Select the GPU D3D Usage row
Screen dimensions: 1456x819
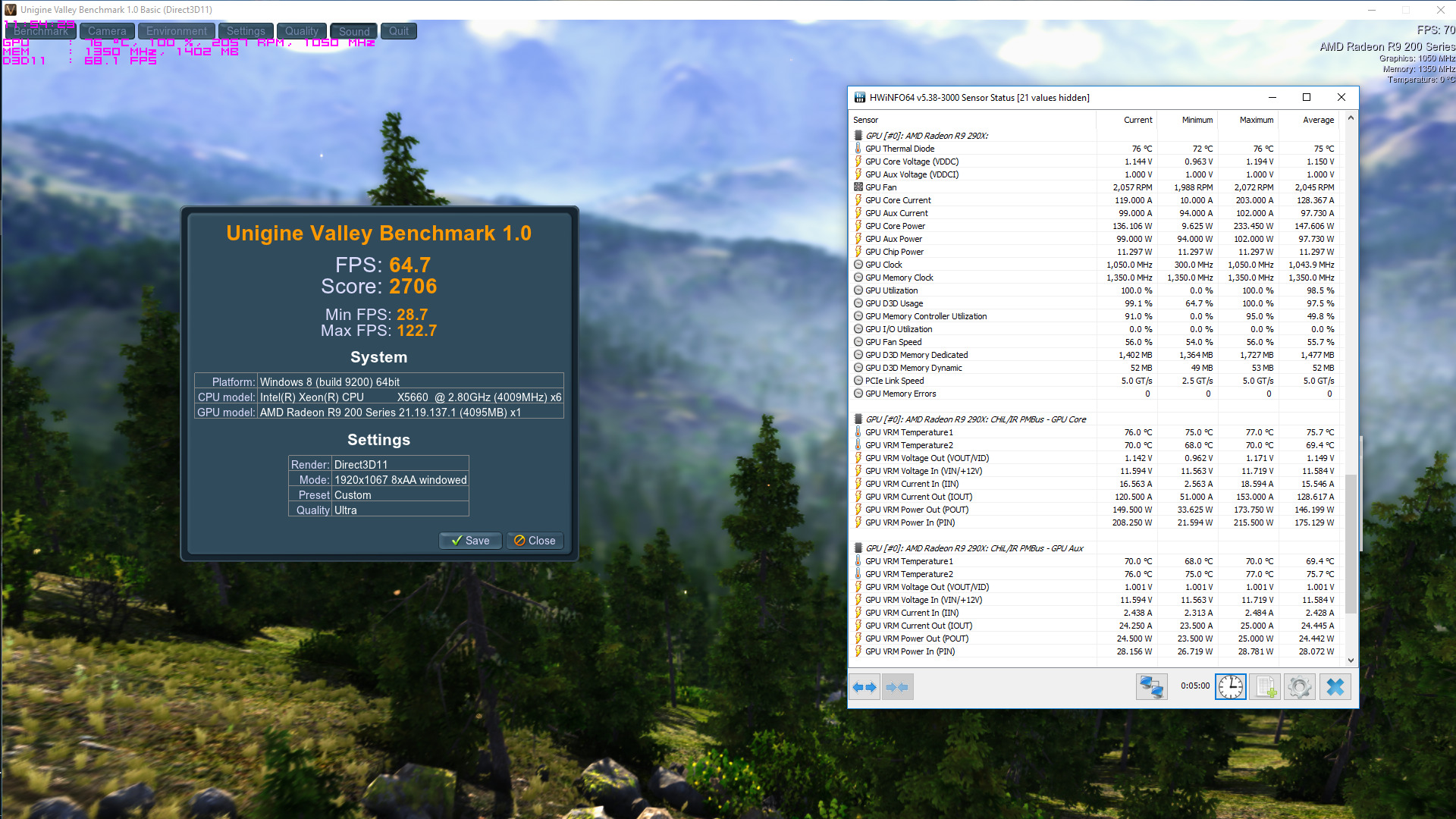pos(1095,303)
